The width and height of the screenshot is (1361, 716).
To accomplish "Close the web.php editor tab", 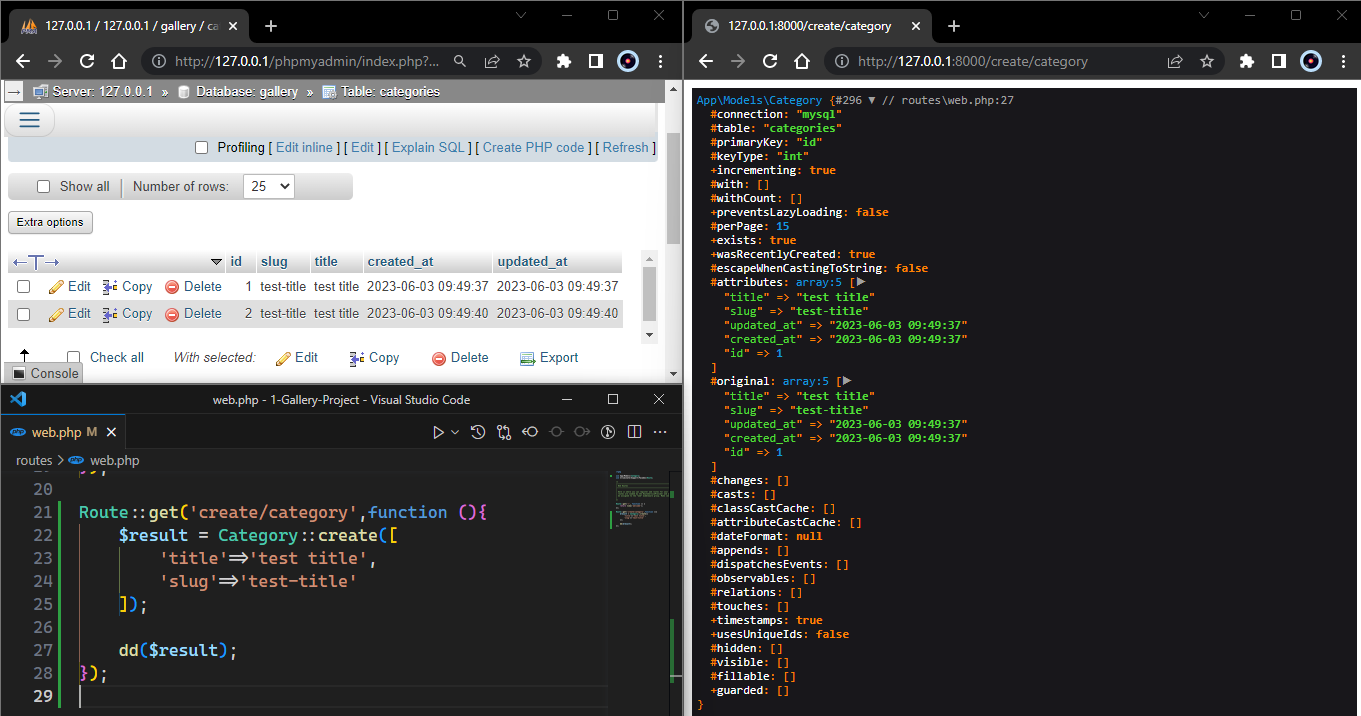I will [112, 432].
